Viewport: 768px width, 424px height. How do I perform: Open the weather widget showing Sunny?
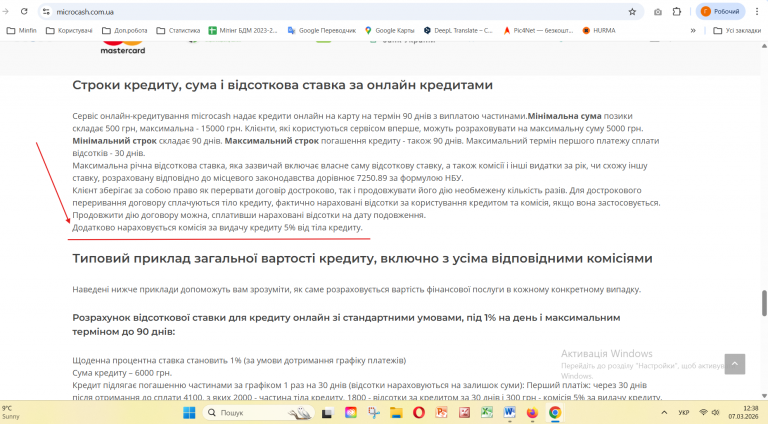click(x=11, y=412)
